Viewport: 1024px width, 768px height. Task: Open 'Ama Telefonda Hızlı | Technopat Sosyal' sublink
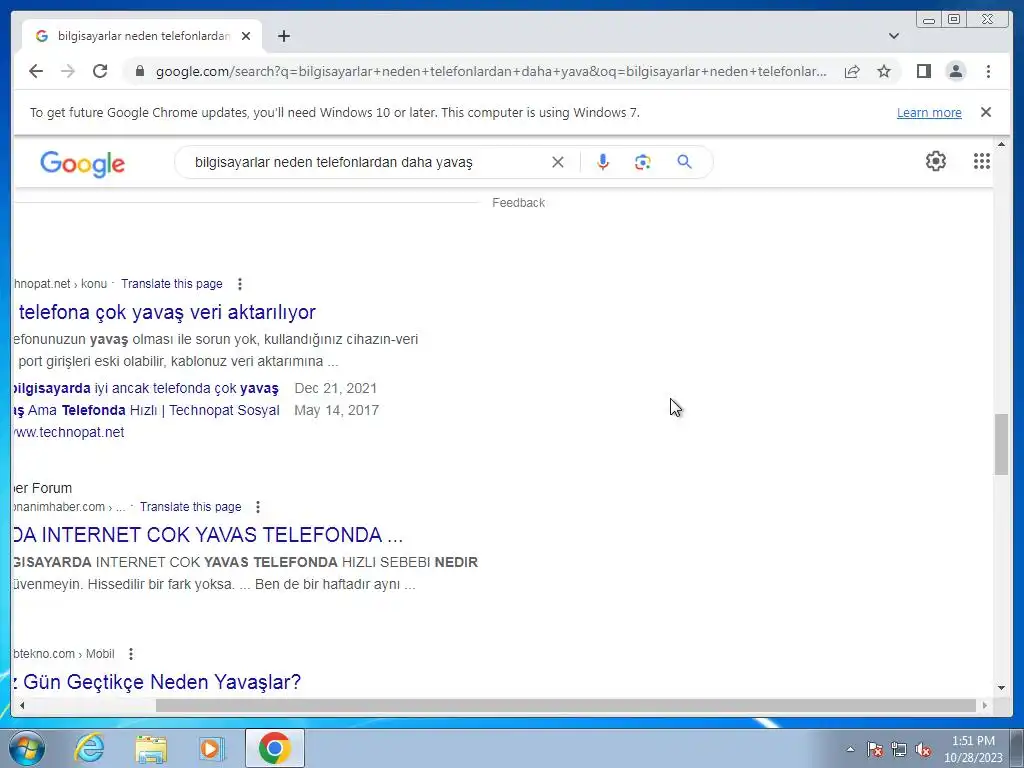coord(146,410)
